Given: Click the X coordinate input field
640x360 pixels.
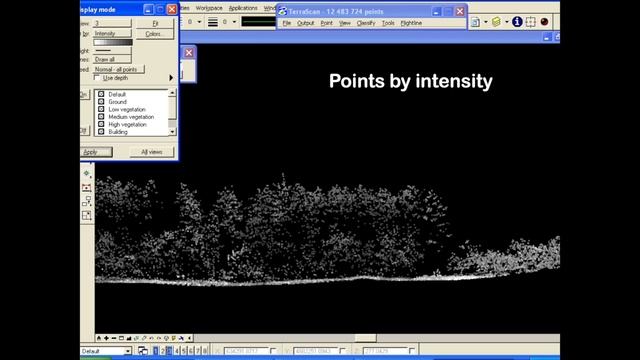Looking at the screenshot, I should click(x=246, y=351).
